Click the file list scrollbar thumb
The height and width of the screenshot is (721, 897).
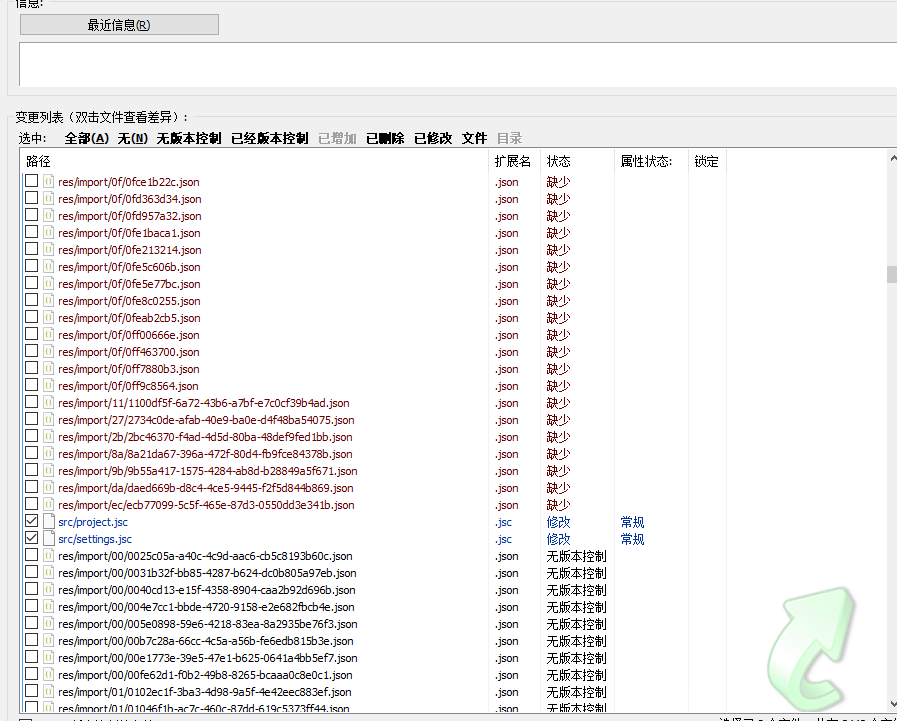click(x=892, y=274)
